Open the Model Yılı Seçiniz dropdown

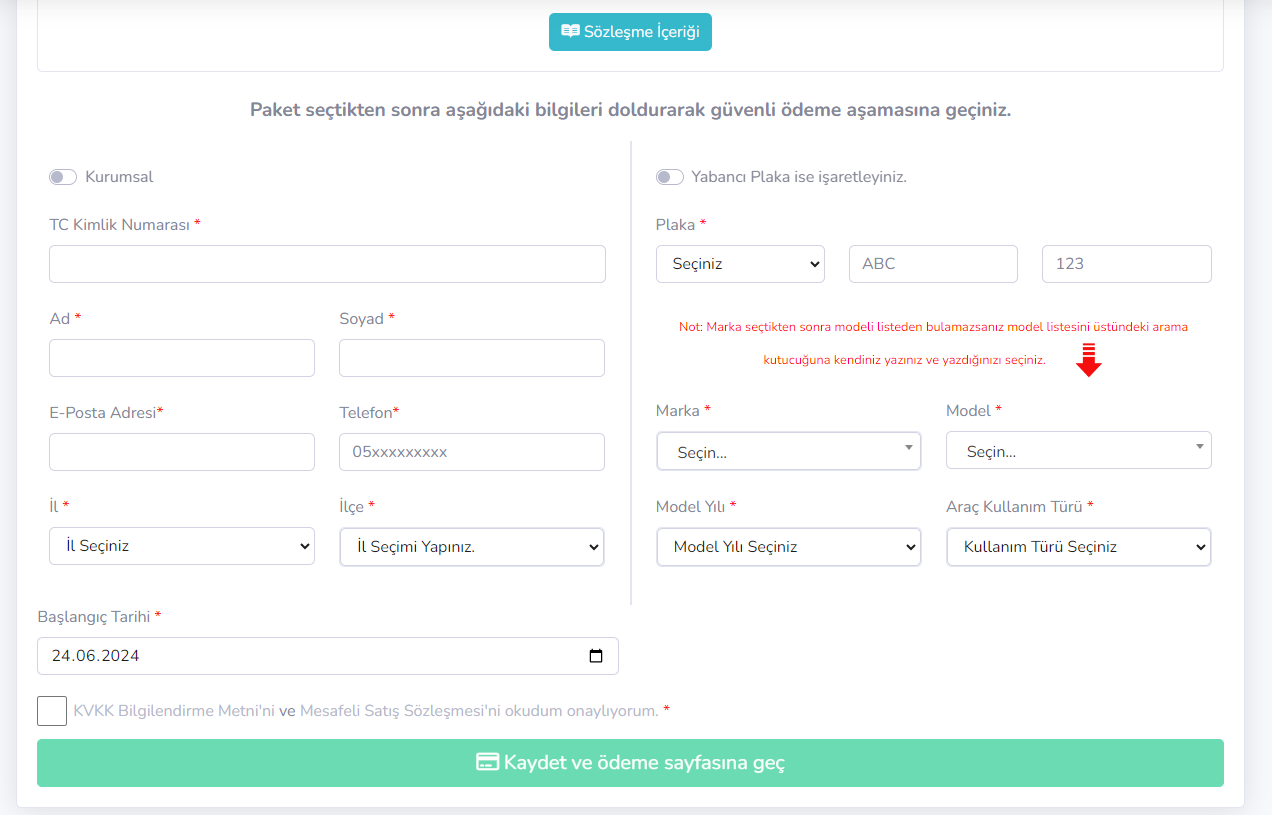[789, 547]
